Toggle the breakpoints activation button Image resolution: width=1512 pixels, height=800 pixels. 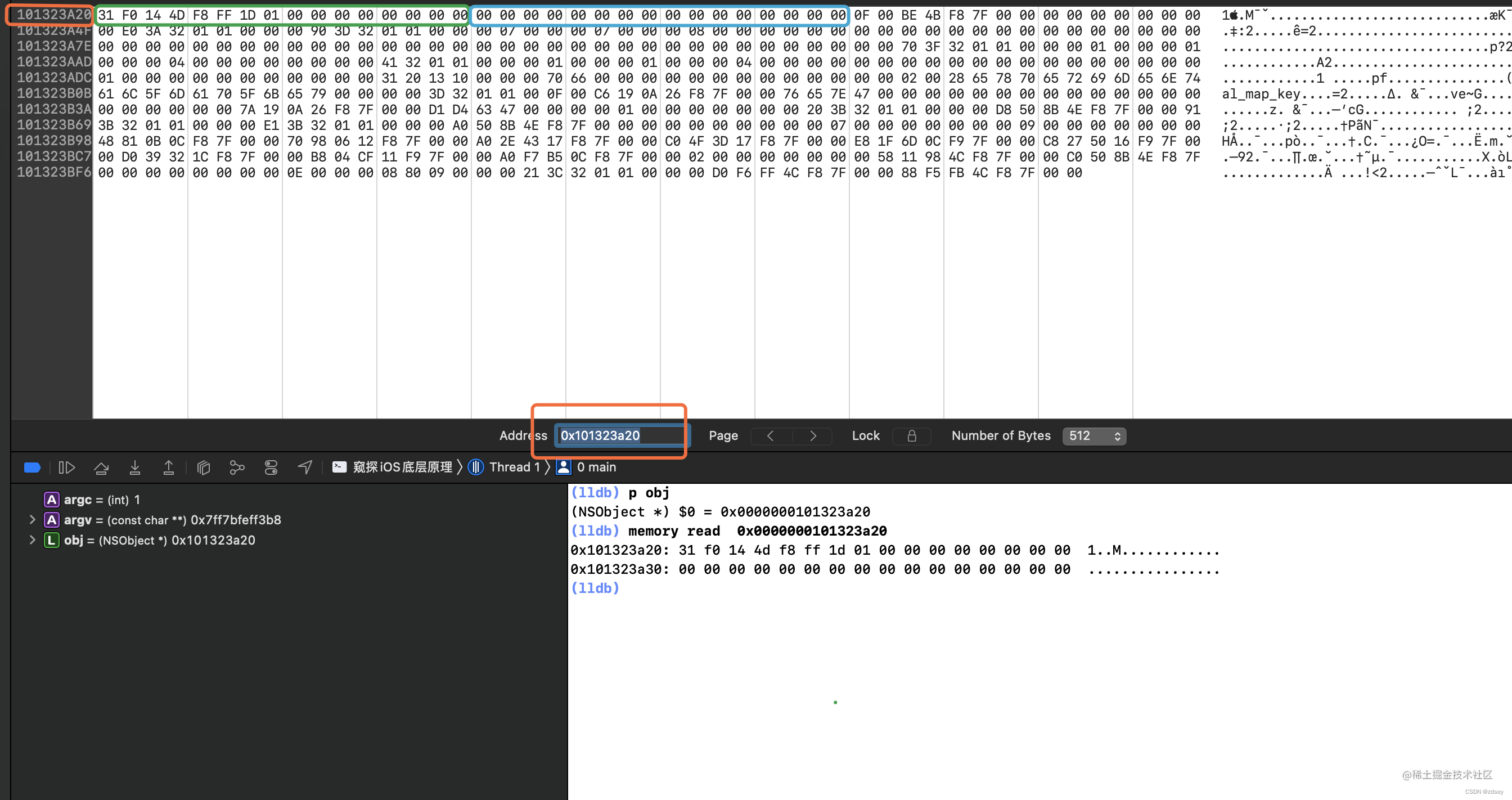(32, 467)
